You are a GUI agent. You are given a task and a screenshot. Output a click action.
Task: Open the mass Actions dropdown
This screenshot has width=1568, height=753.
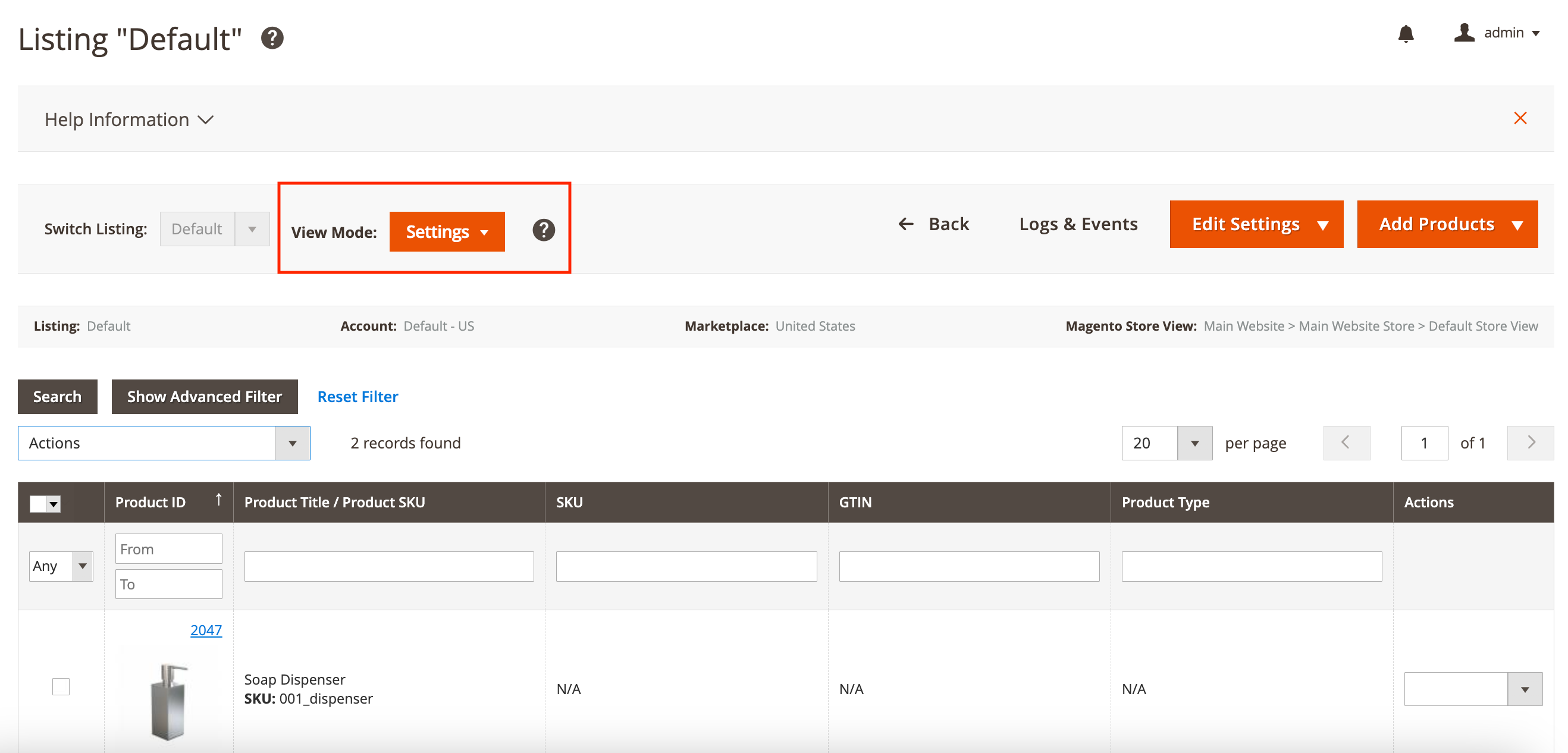164,443
